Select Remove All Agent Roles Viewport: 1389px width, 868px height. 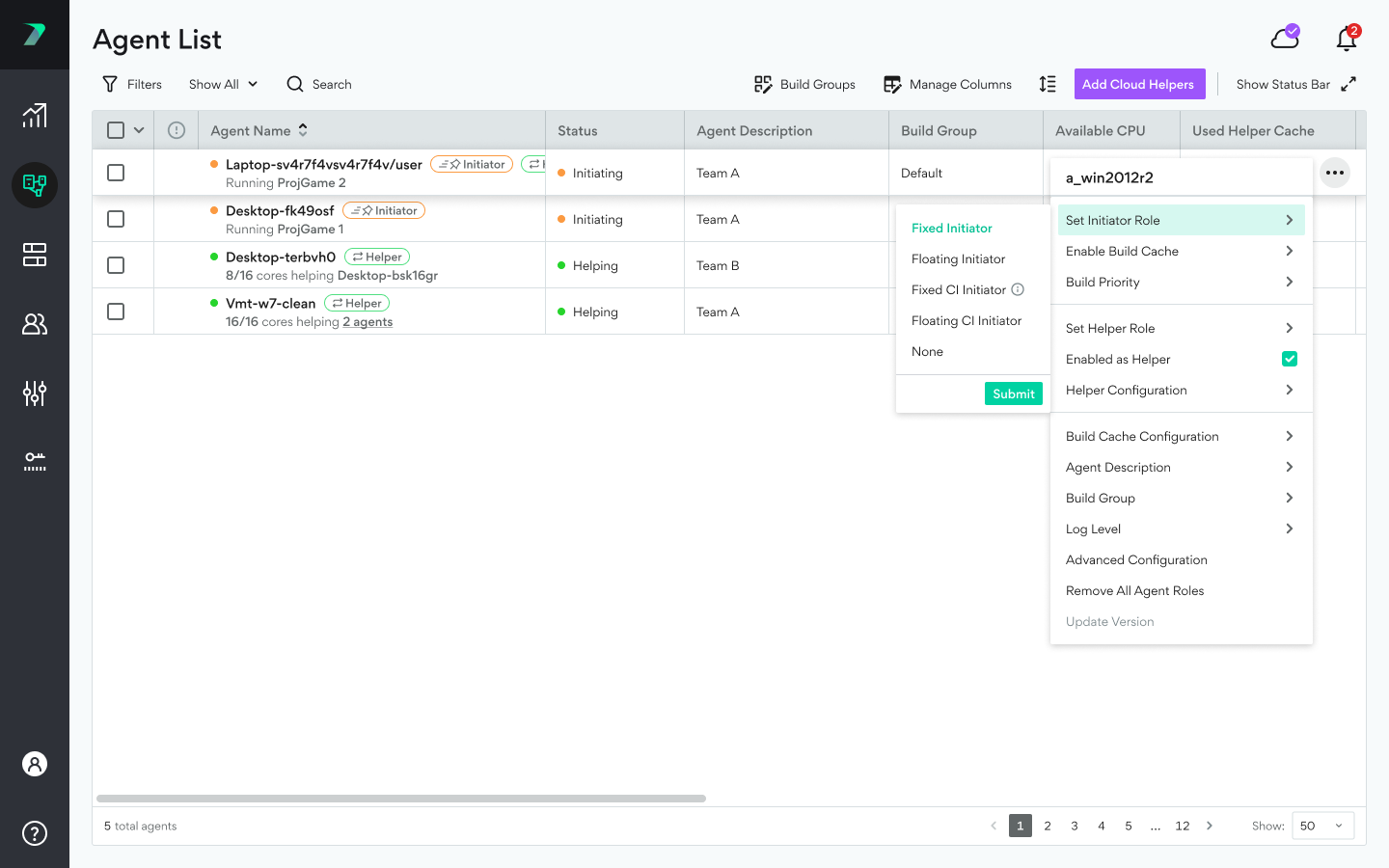point(1134,590)
